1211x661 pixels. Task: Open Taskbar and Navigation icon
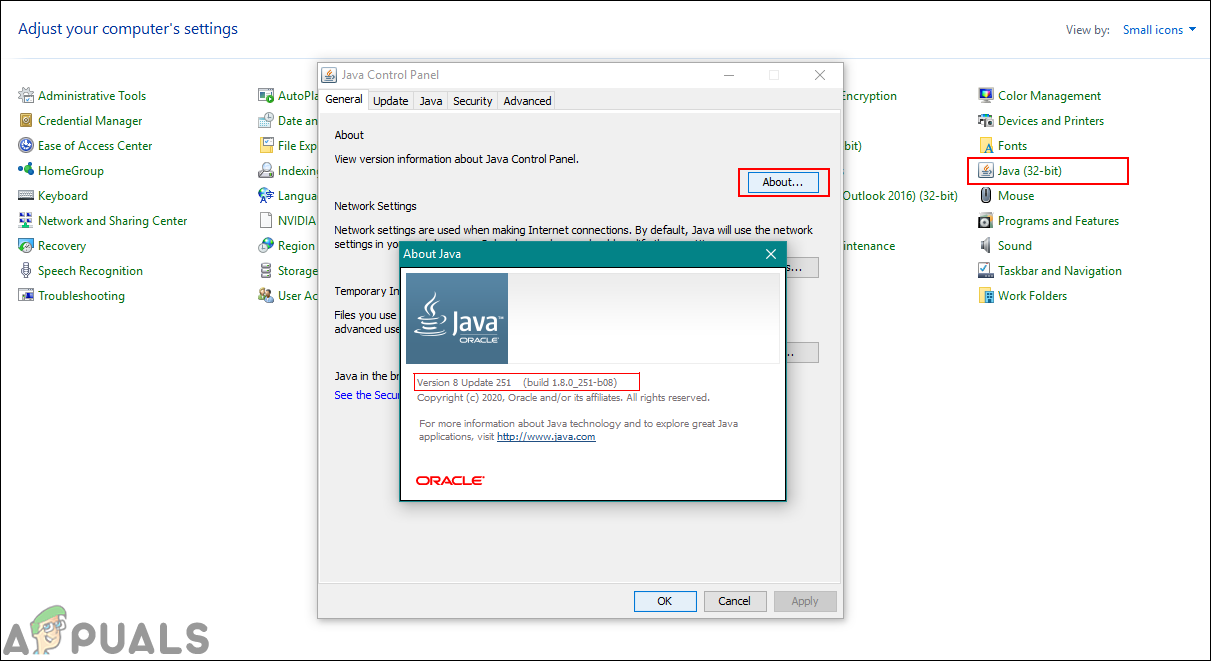tap(986, 271)
